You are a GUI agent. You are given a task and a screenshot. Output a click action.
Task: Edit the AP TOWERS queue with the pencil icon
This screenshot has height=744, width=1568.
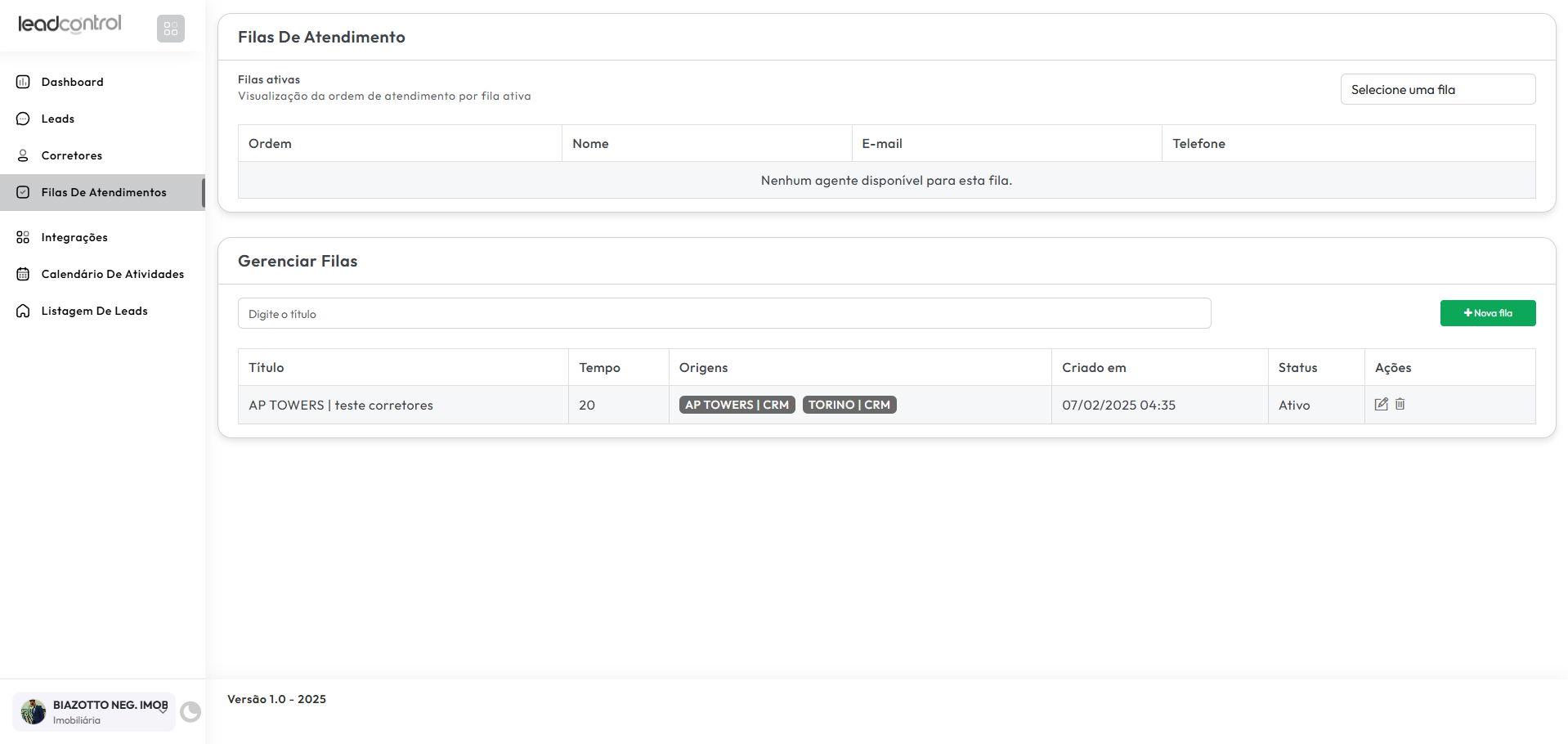pos(1382,404)
